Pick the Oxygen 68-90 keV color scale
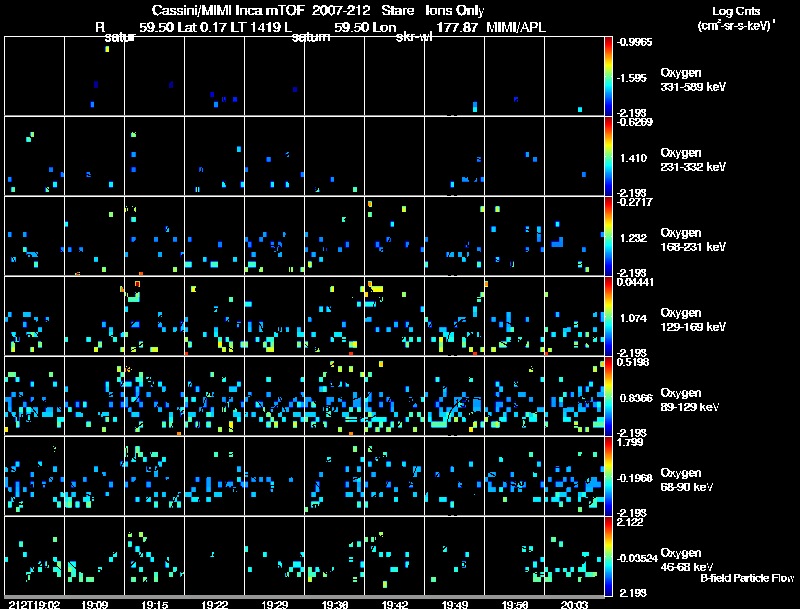The width and height of the screenshot is (800, 609). pyautogui.click(x=608, y=476)
